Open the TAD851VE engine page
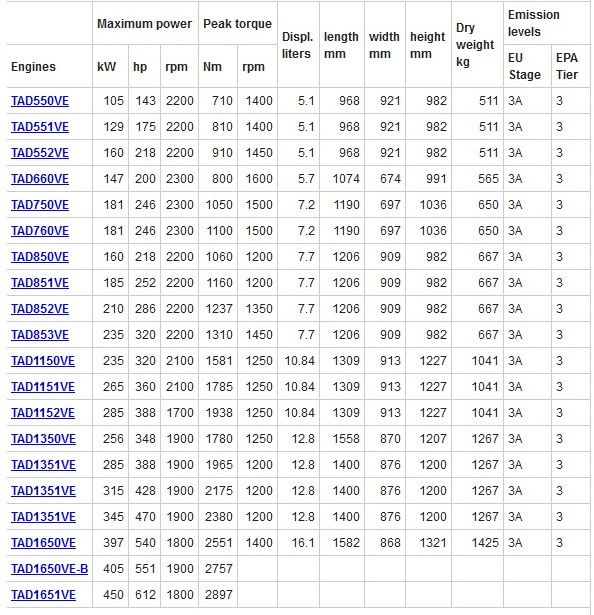 40,283
